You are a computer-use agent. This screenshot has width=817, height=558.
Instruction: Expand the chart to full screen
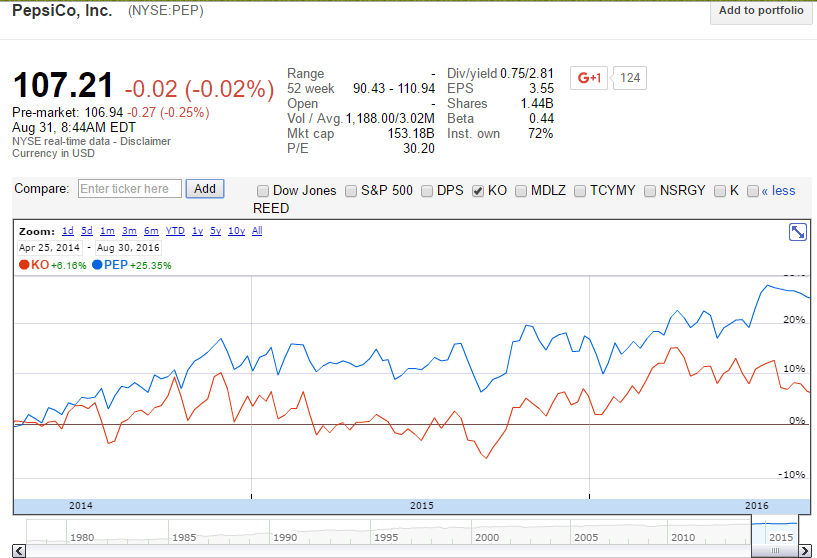(798, 232)
